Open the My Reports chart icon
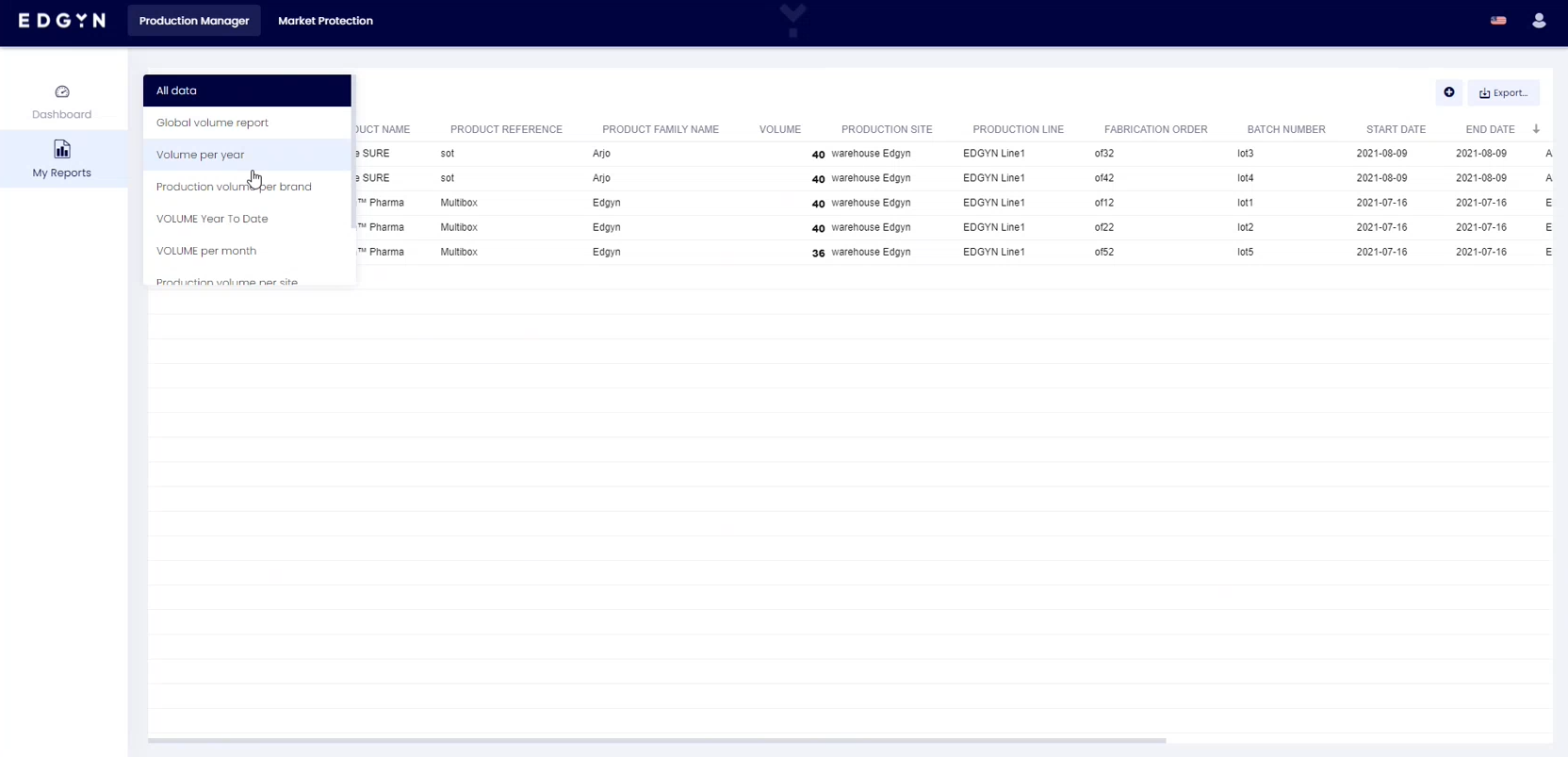 [62, 149]
